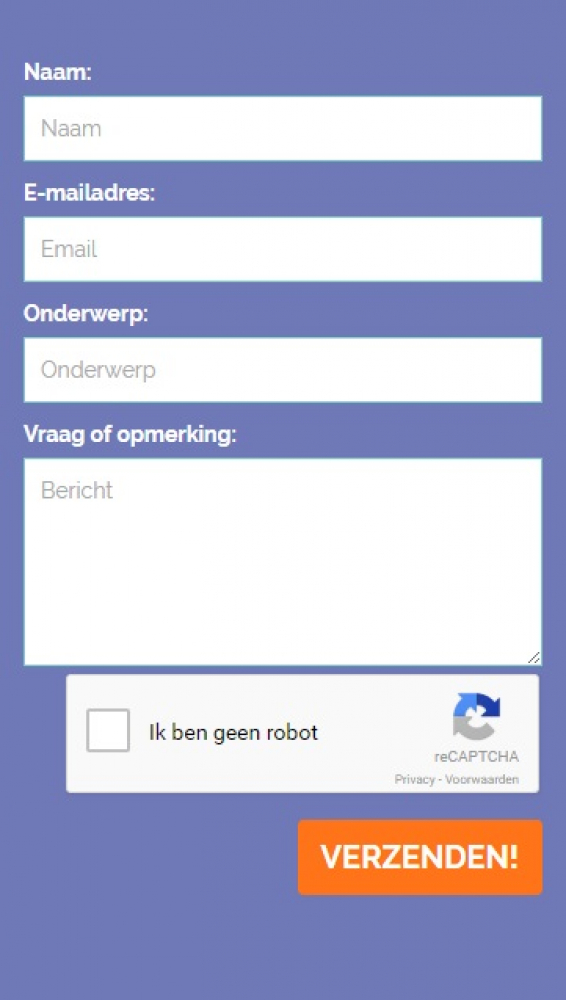Tick the "Ik ben geen robot" checkbox

(x=108, y=730)
